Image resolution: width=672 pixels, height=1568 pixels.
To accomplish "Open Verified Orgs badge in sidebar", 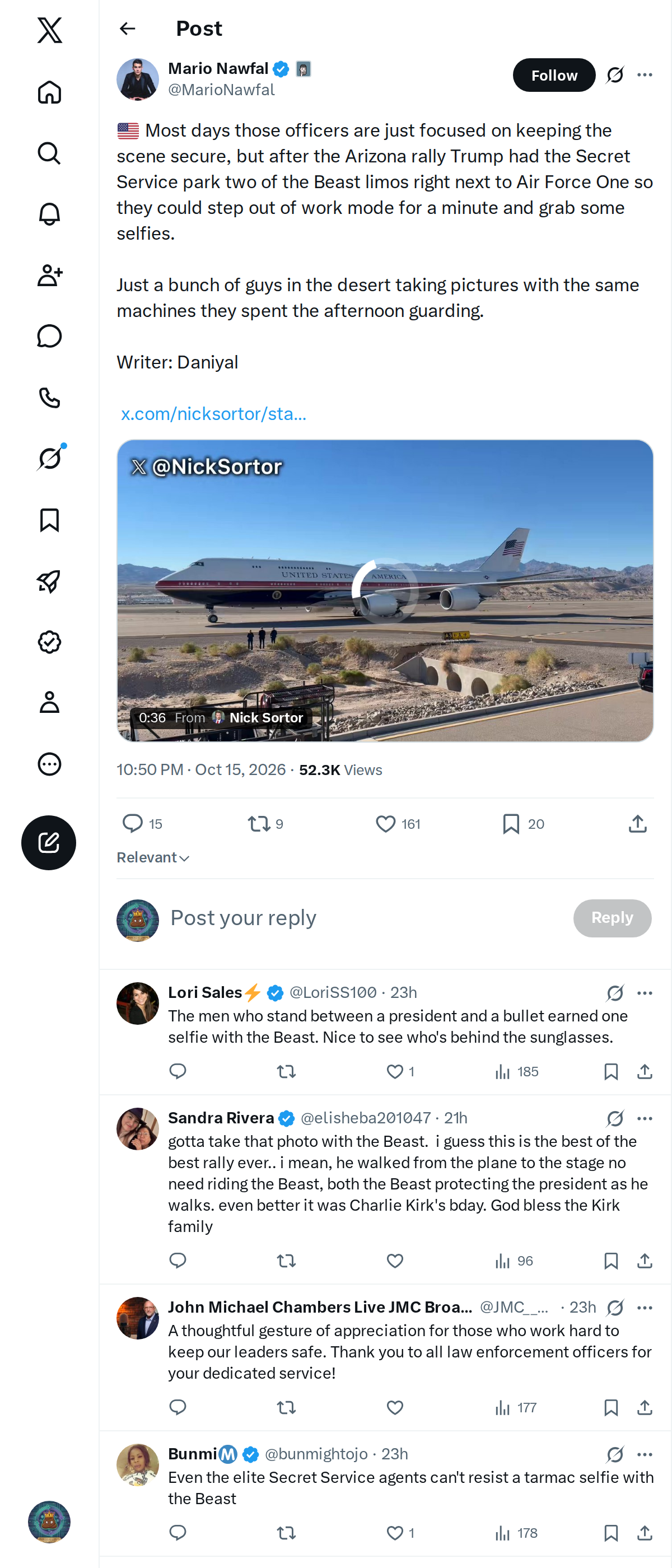I will pos(49,642).
